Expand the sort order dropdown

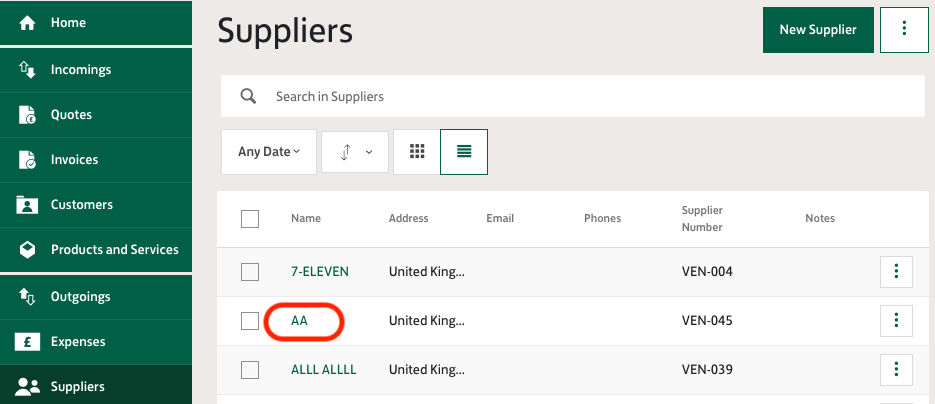(x=355, y=152)
